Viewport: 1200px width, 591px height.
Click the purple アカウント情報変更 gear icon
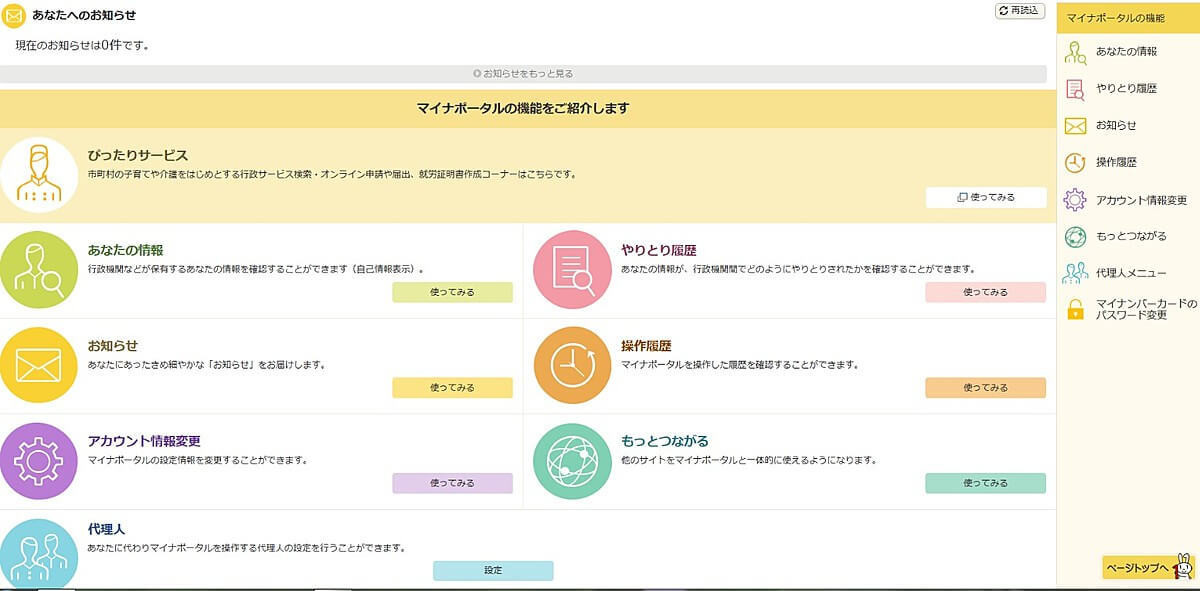point(39,461)
